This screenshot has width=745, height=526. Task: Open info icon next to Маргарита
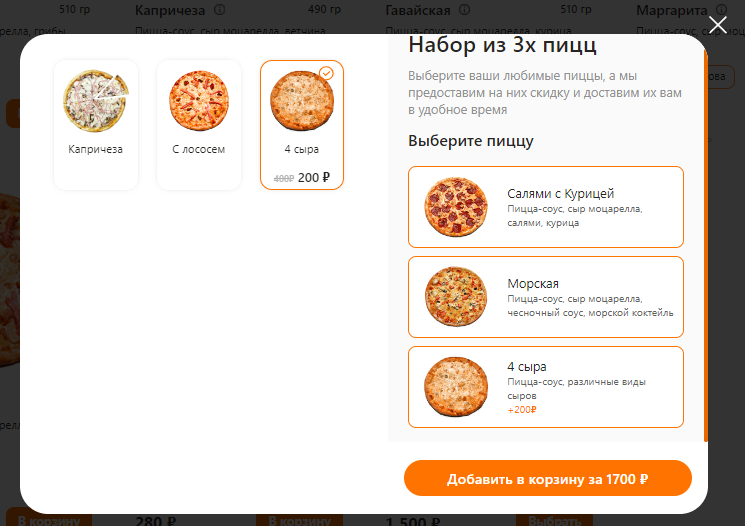(721, 10)
